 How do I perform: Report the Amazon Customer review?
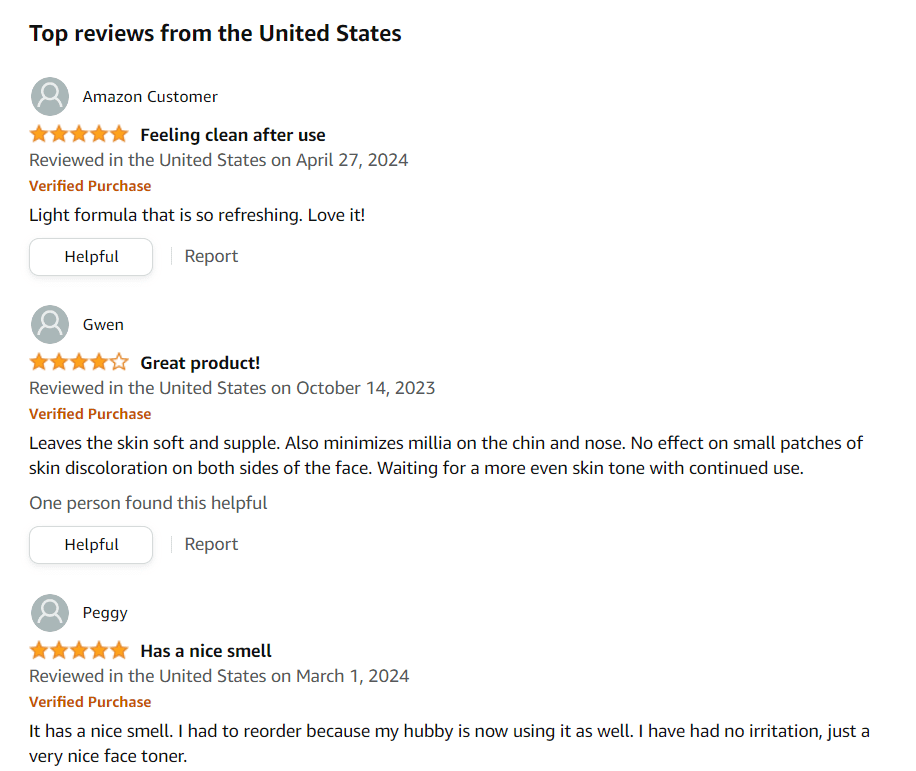pos(211,256)
